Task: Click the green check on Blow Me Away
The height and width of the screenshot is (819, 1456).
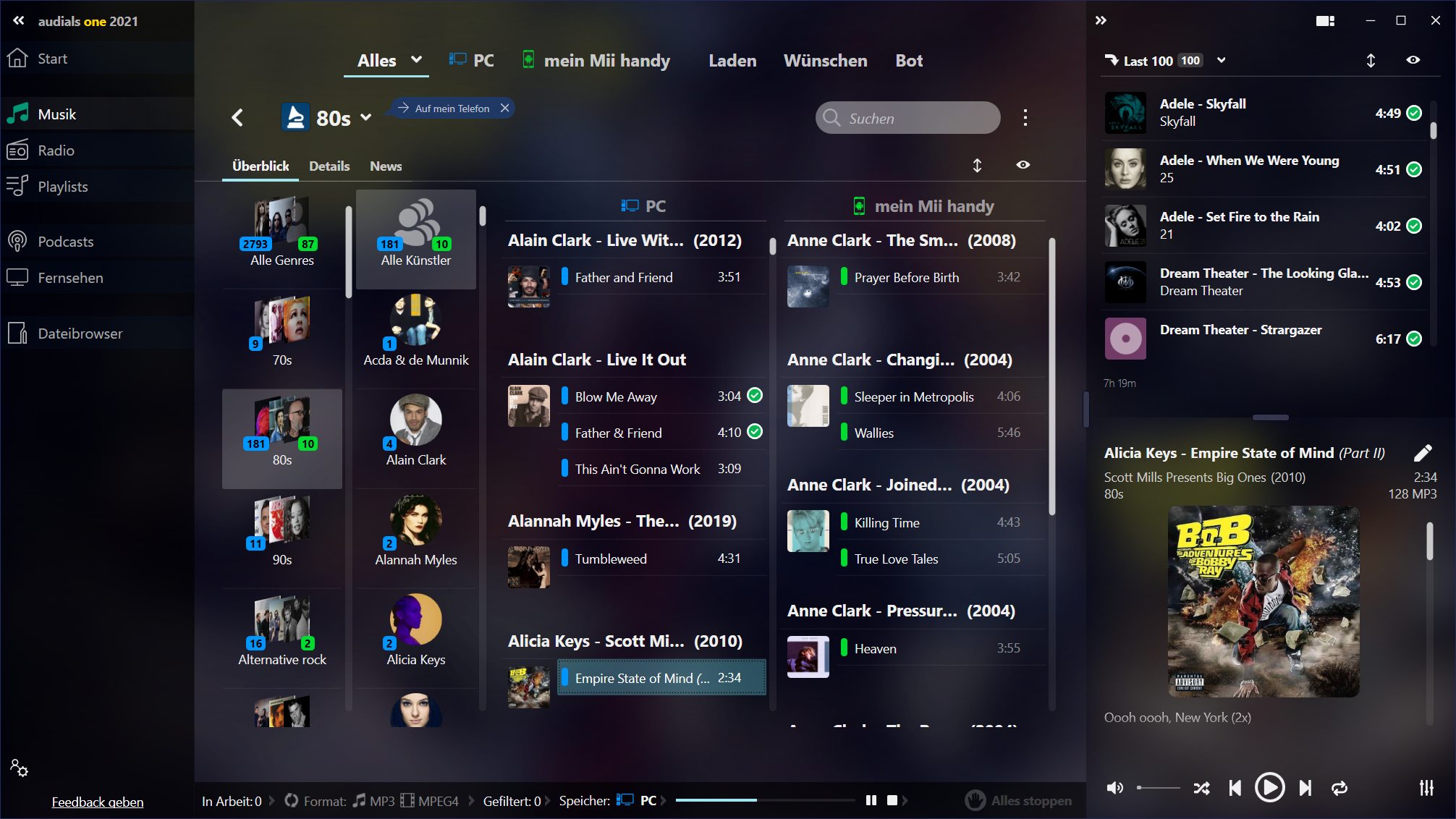Action: pyautogui.click(x=755, y=395)
